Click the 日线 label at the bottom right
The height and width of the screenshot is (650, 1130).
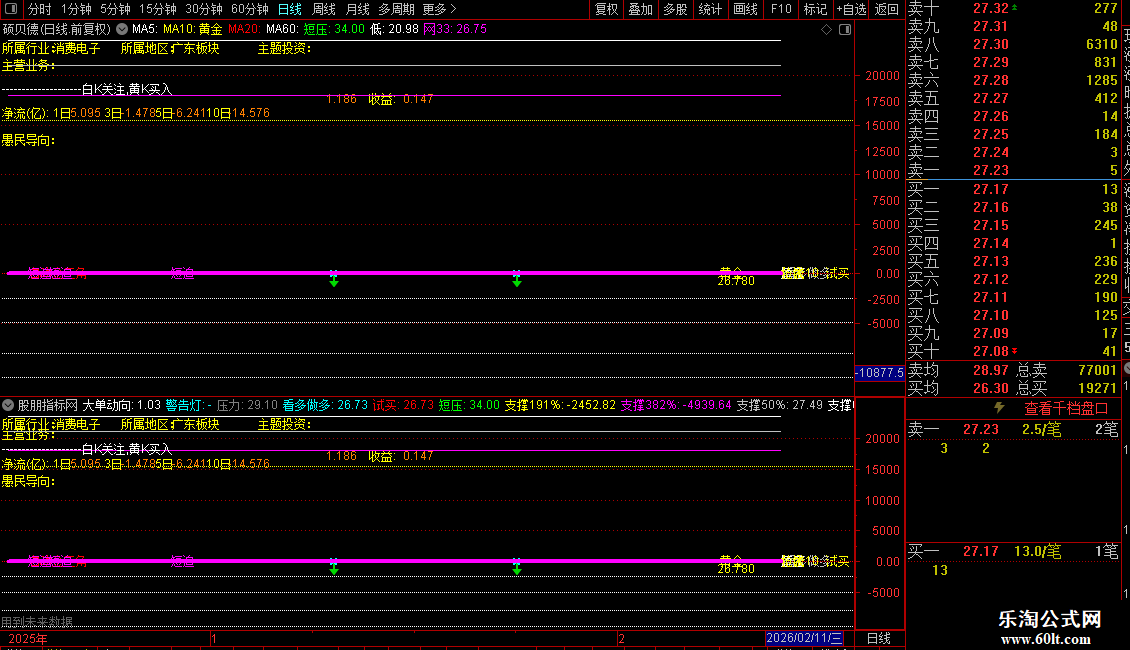[x=878, y=638]
